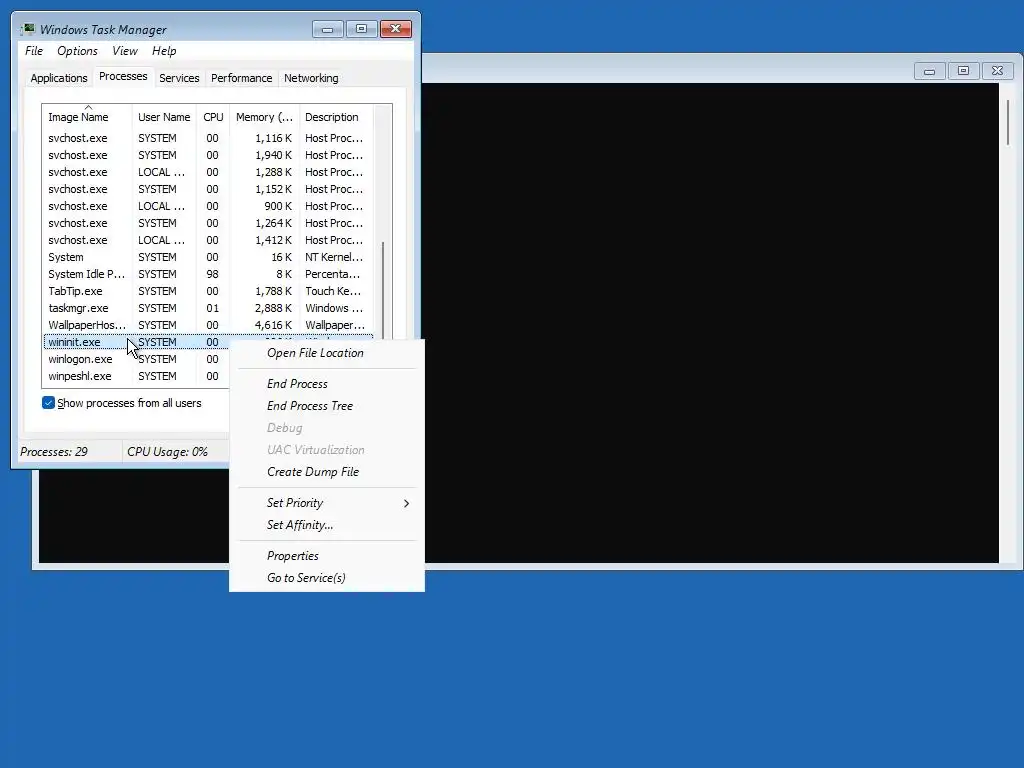Select the svchost.exe row using 1,264 K

click(x=208, y=223)
